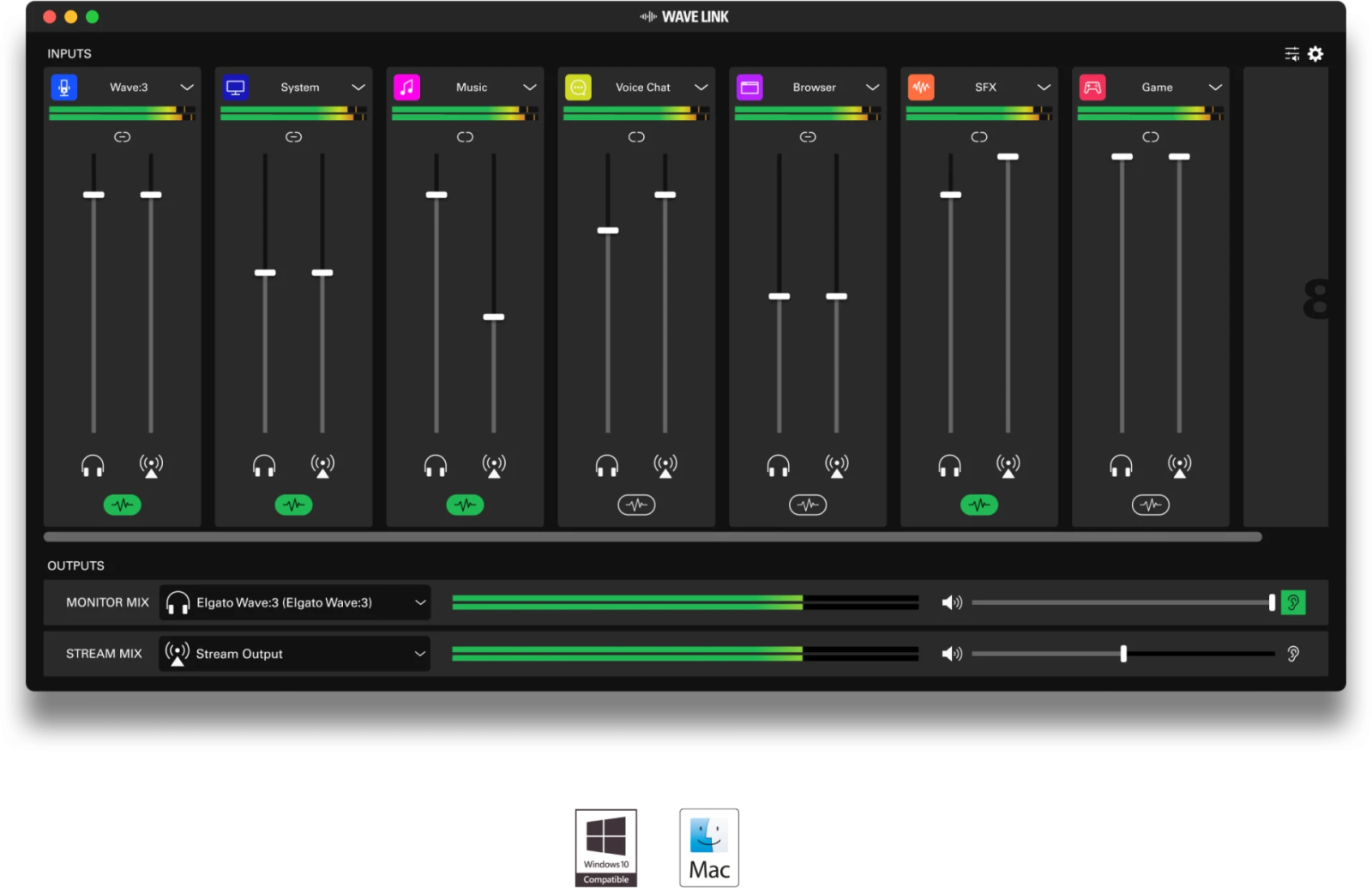
Task: Expand Voice Chat channel dropdown chevron
Action: point(701,88)
